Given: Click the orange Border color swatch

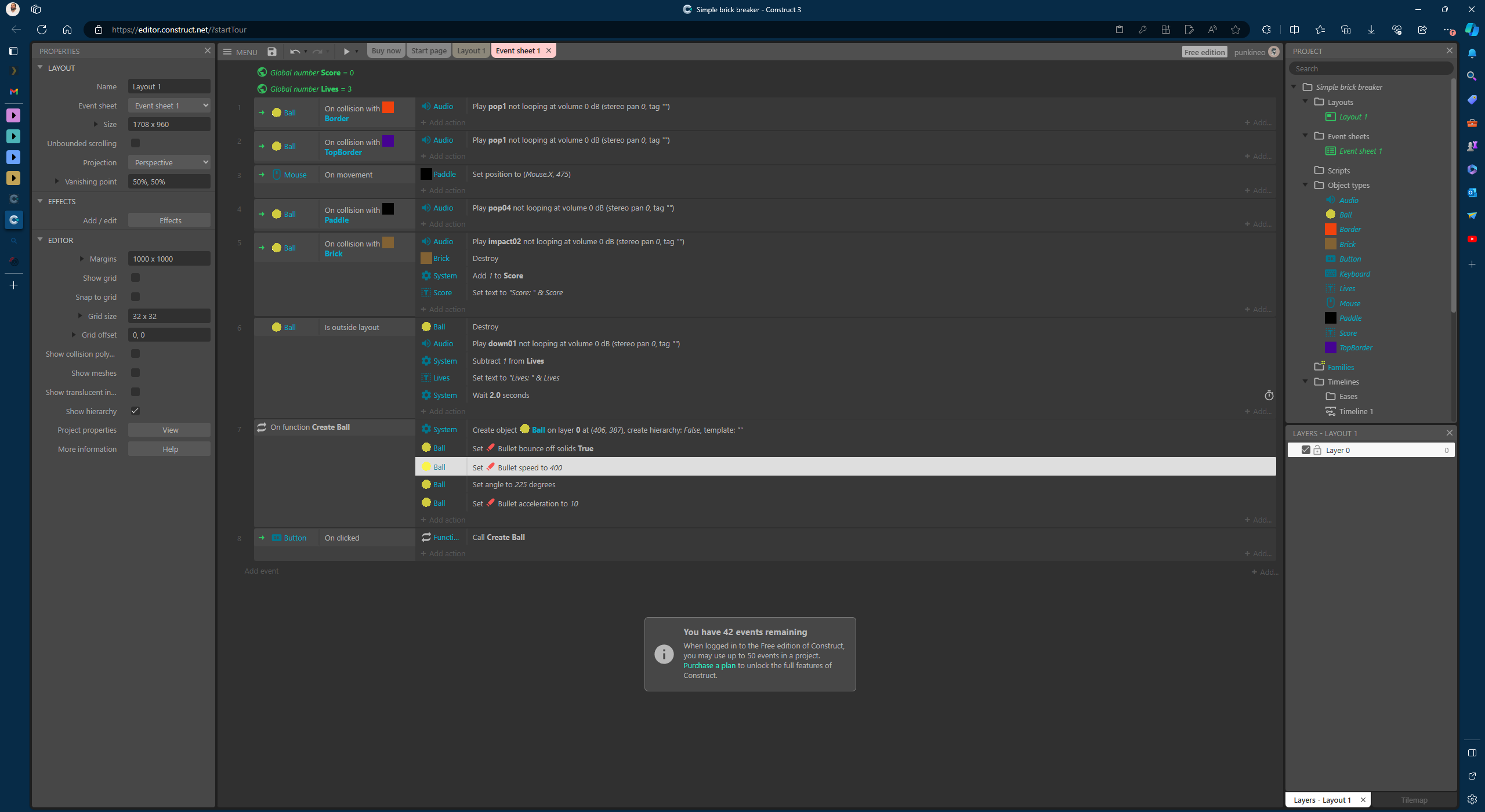Looking at the screenshot, I should (388, 107).
